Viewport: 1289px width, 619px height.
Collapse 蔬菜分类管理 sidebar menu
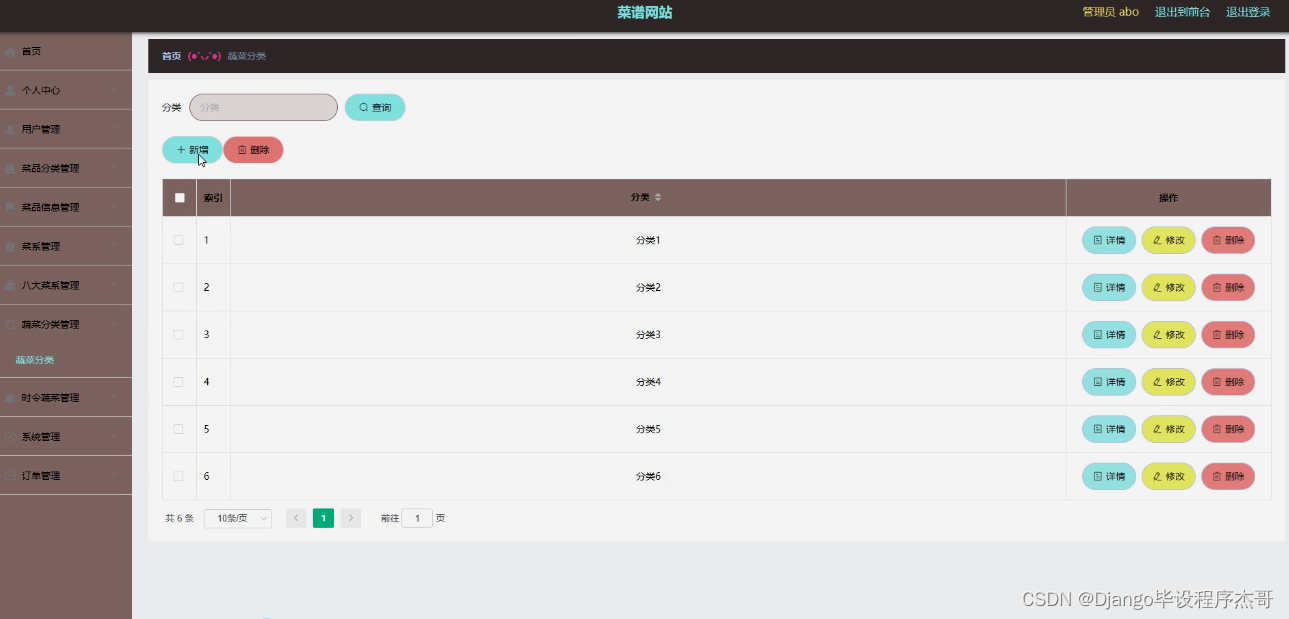point(65,324)
